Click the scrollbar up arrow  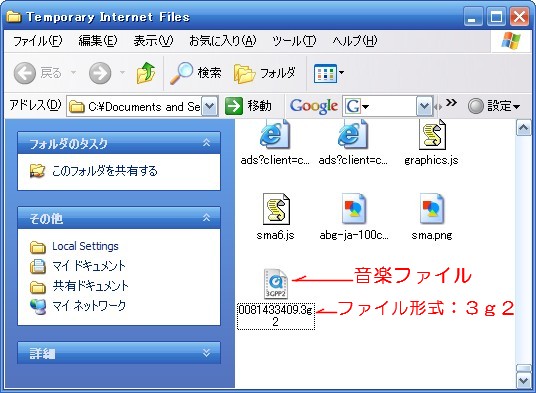[523, 128]
